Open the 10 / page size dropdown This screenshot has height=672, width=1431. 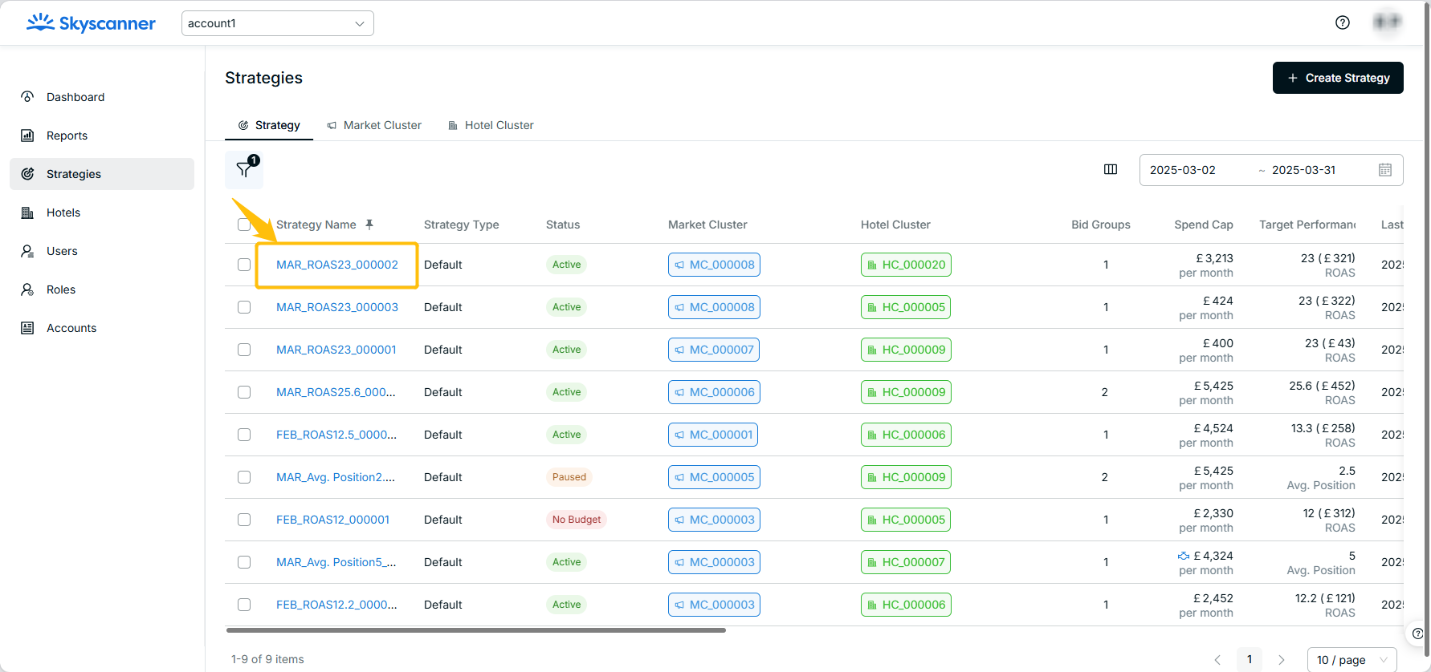coord(1352,660)
